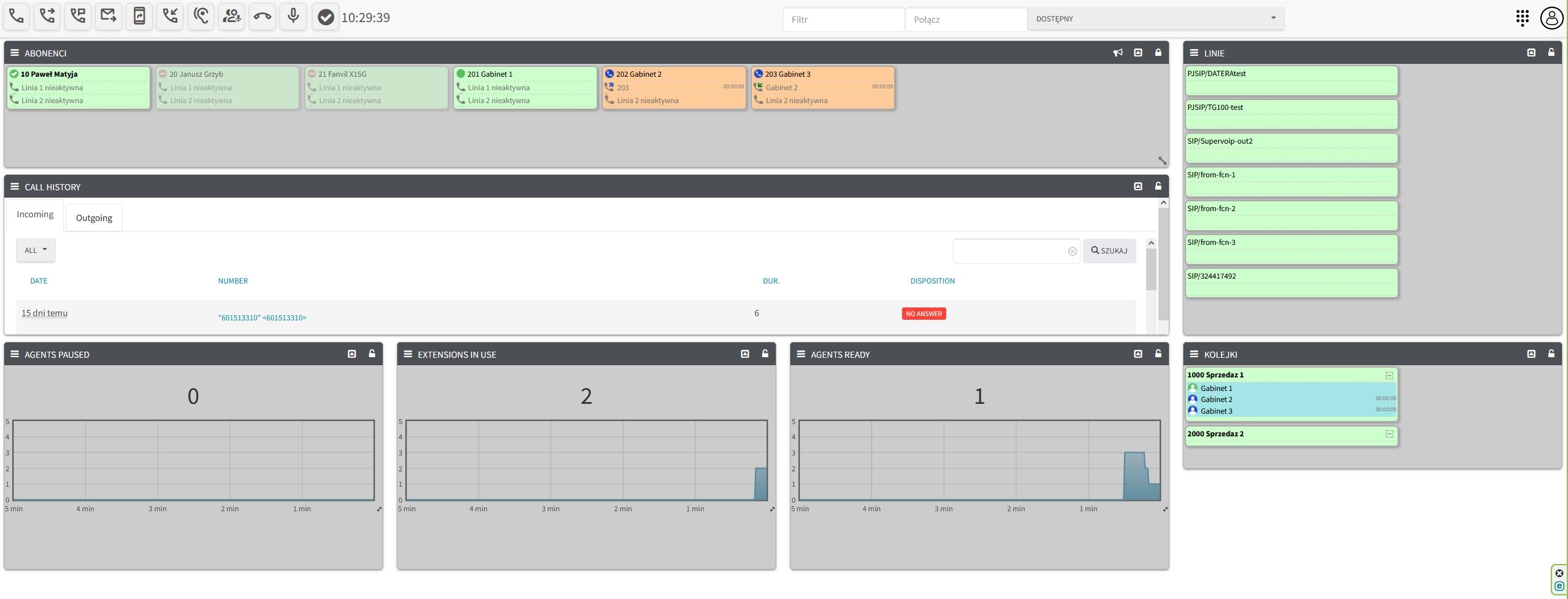Click the phone-with-flag transfer icon
Viewport: 1568px width, 599px height.
pyautogui.click(x=78, y=17)
